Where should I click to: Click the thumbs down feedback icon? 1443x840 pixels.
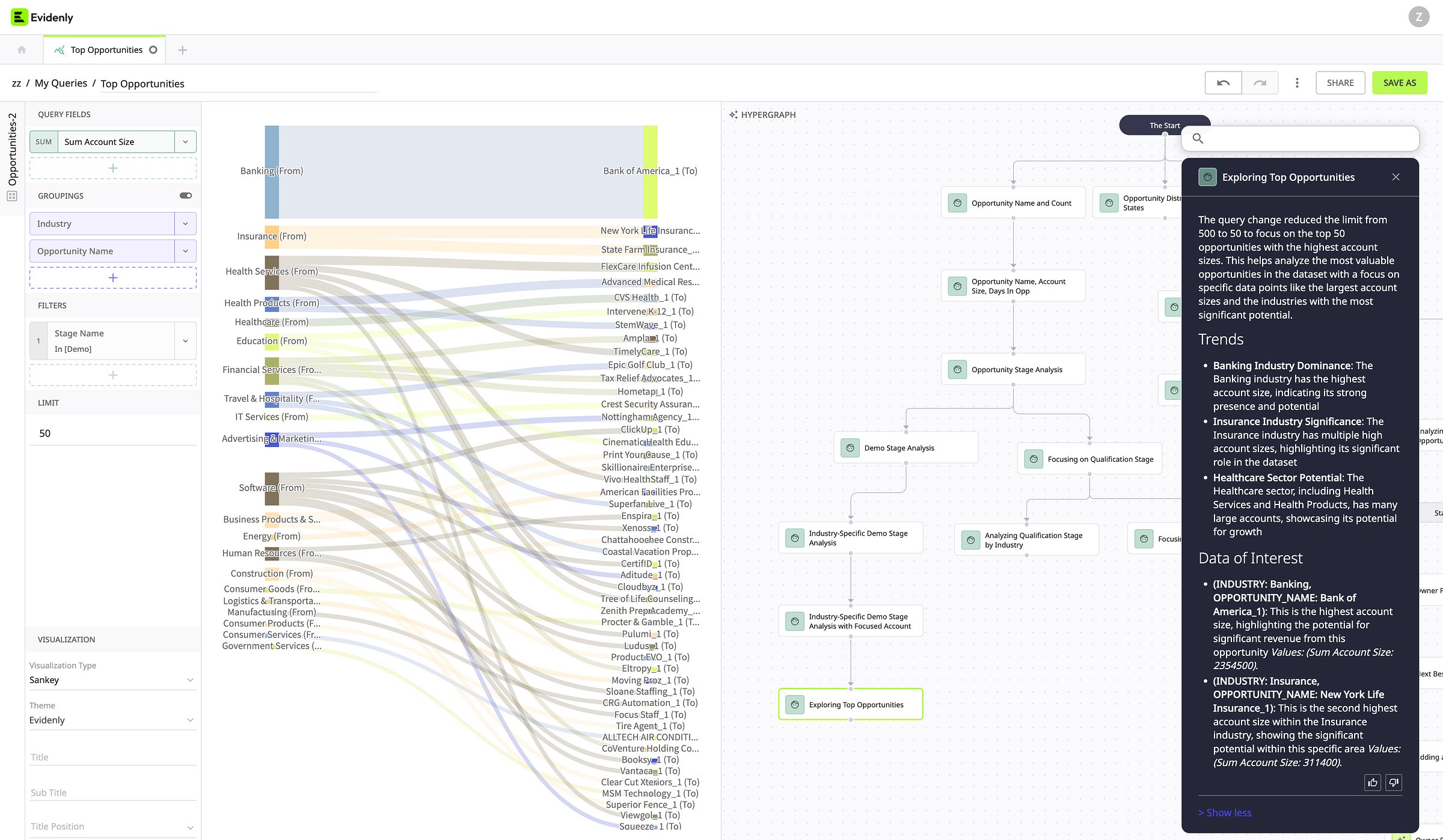coord(1394,782)
